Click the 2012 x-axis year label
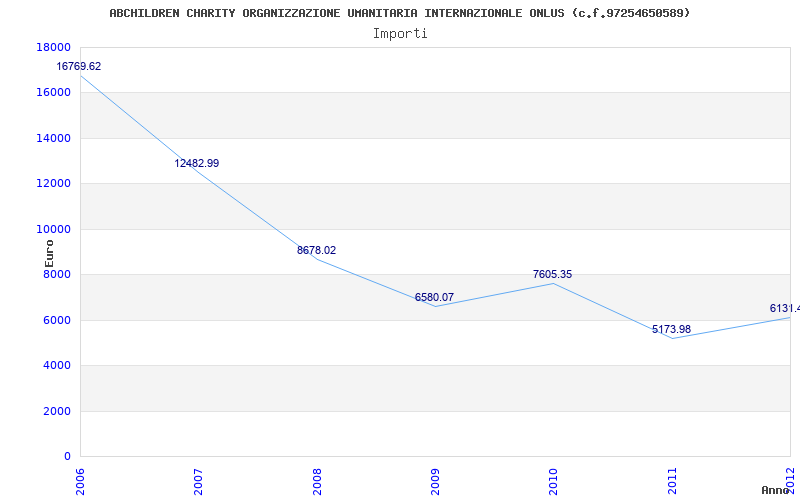The height and width of the screenshot is (500, 800). point(790,481)
